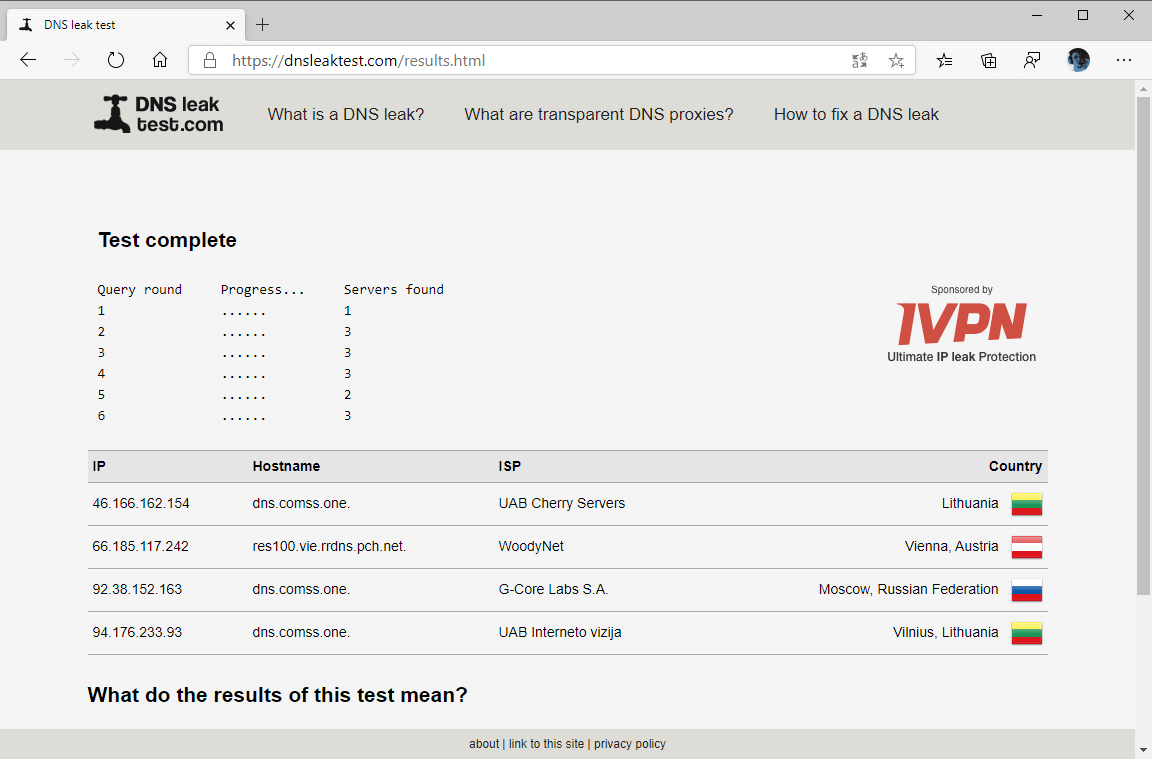Click the 'Country' column header
The height and width of the screenshot is (759, 1152).
pos(1015,466)
